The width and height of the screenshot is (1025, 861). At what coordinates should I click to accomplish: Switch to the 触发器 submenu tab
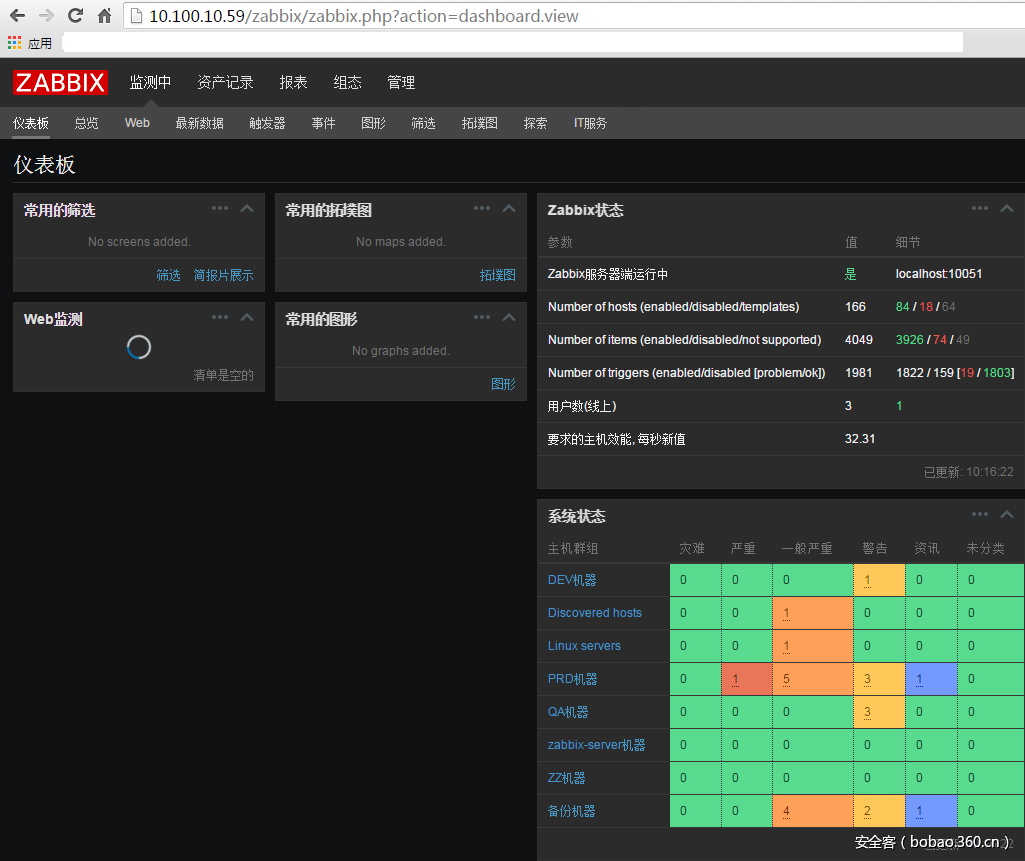267,123
